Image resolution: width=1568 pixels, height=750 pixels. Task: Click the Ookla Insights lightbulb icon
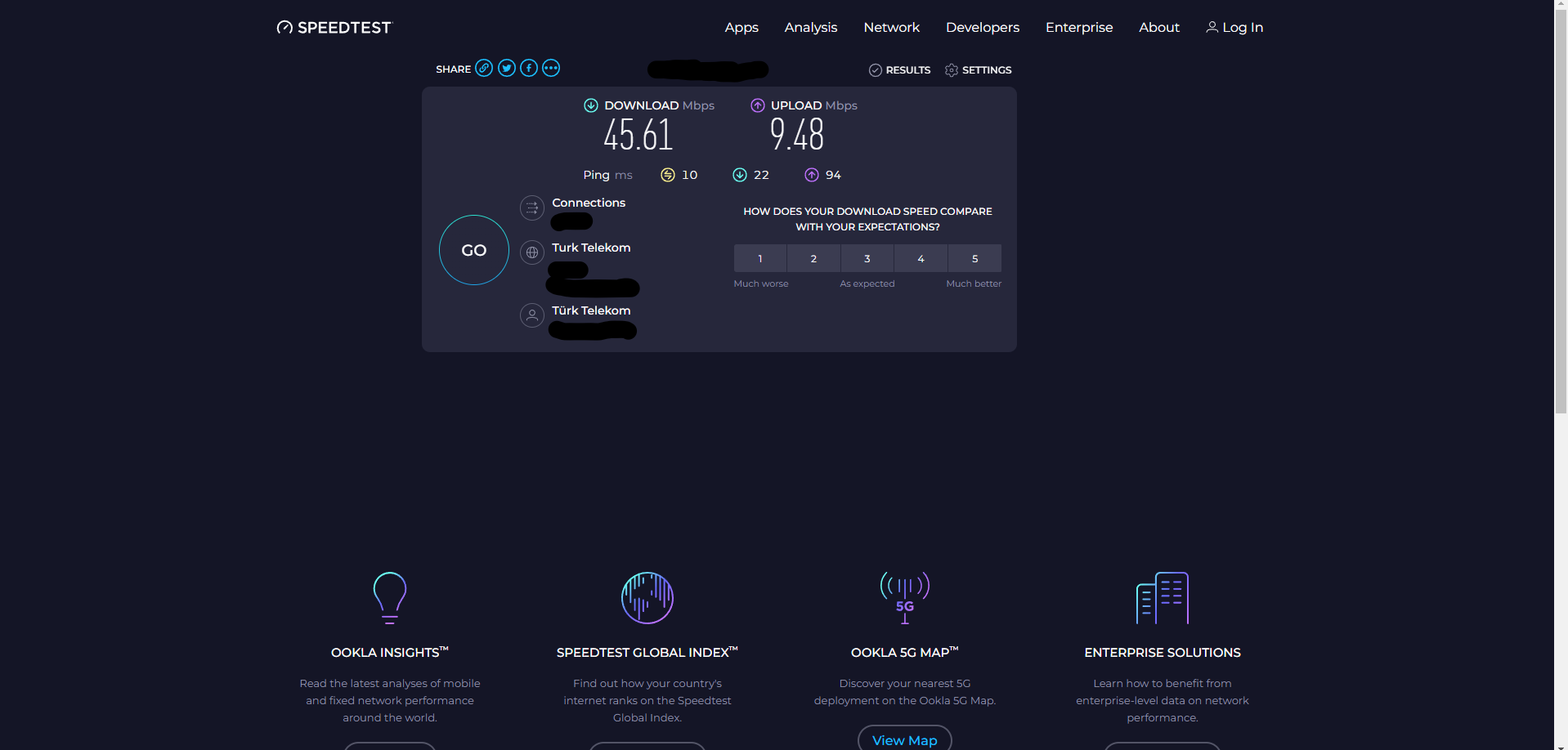tap(390, 598)
